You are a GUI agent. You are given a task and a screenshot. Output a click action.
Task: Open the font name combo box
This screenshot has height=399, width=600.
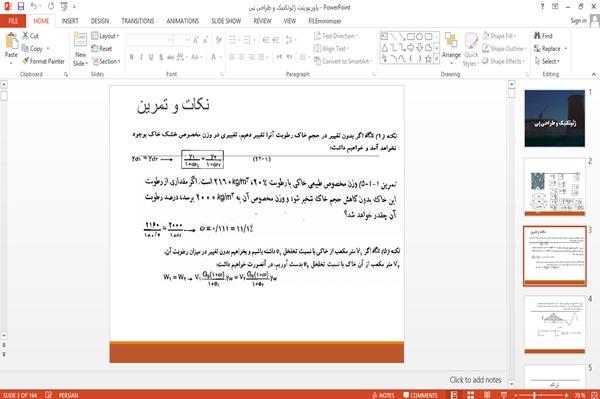coord(150,40)
